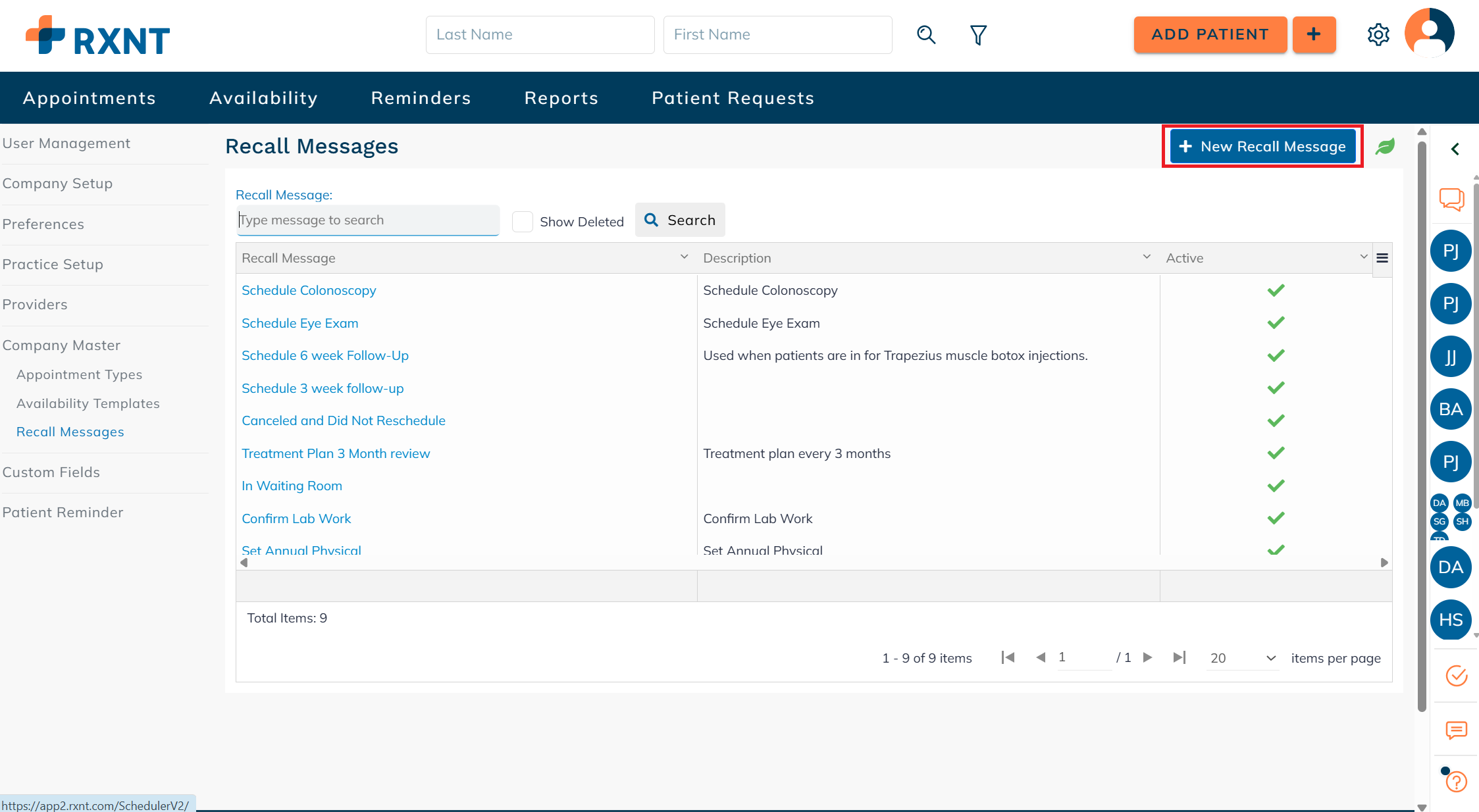Open the patient filter funnel icon
Image resolution: width=1479 pixels, height=812 pixels.
pos(978,35)
